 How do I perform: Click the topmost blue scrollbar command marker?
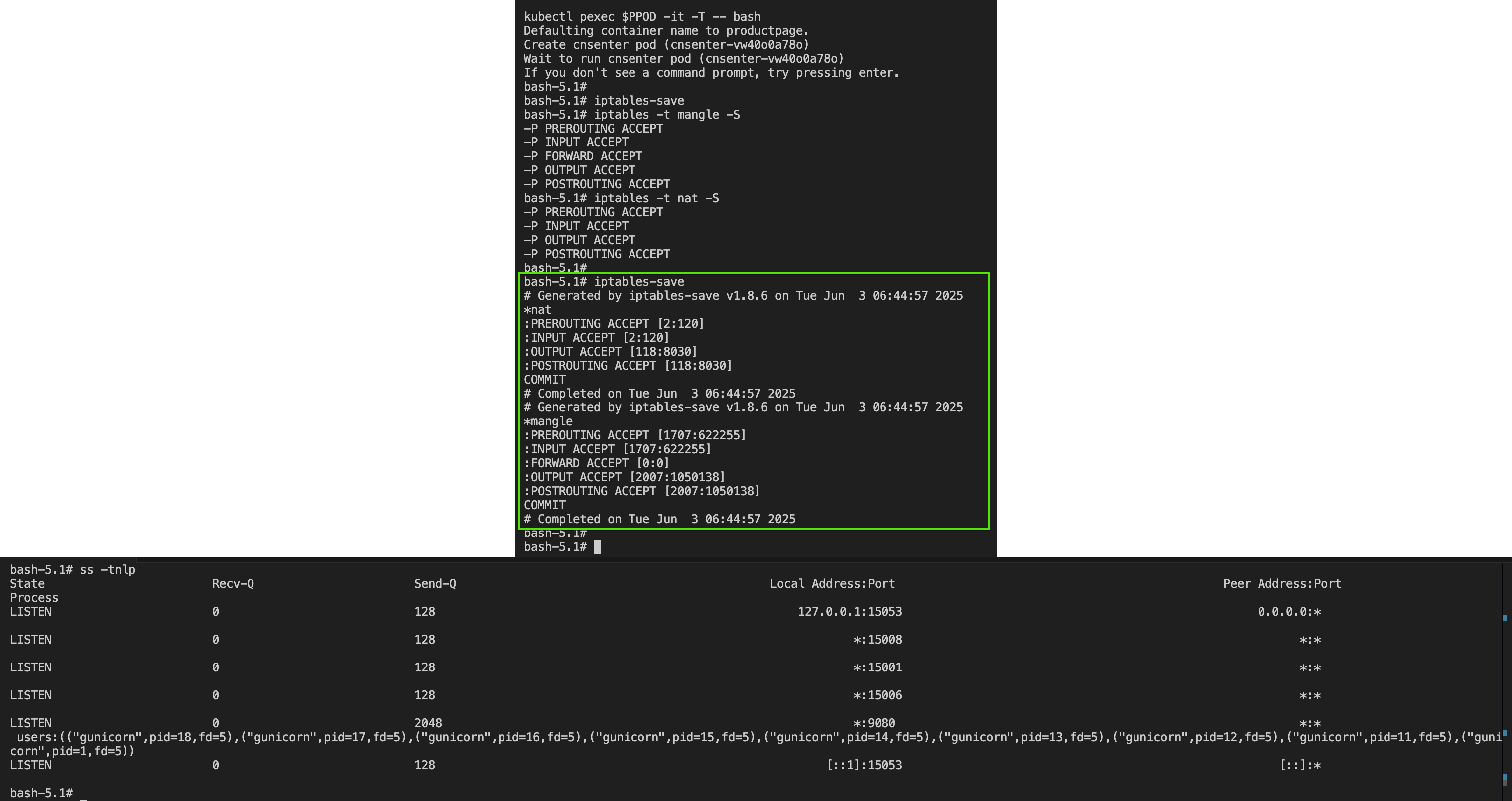pyautogui.click(x=1505, y=618)
